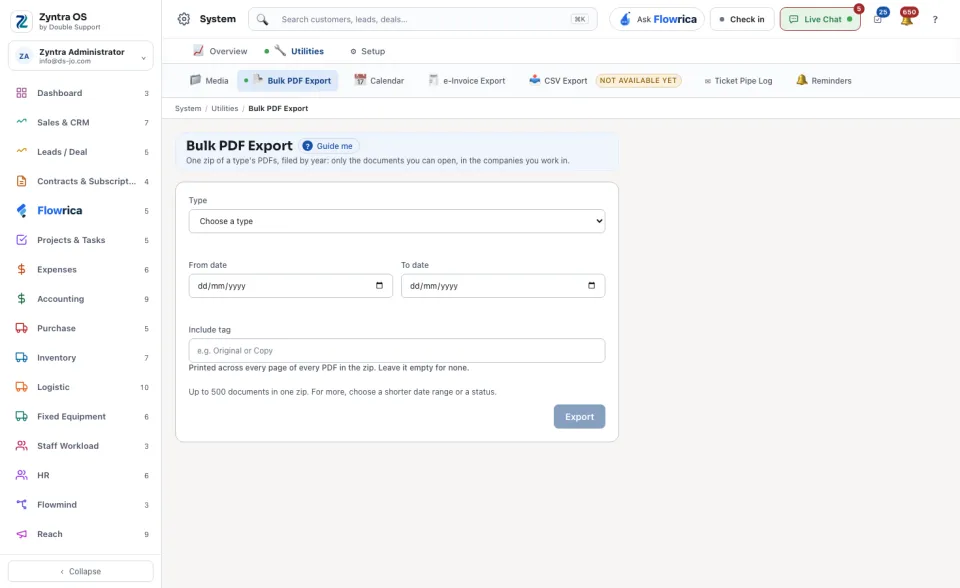Go to Utilities in the breadcrumb
The width and height of the screenshot is (960, 588).
click(x=225, y=108)
